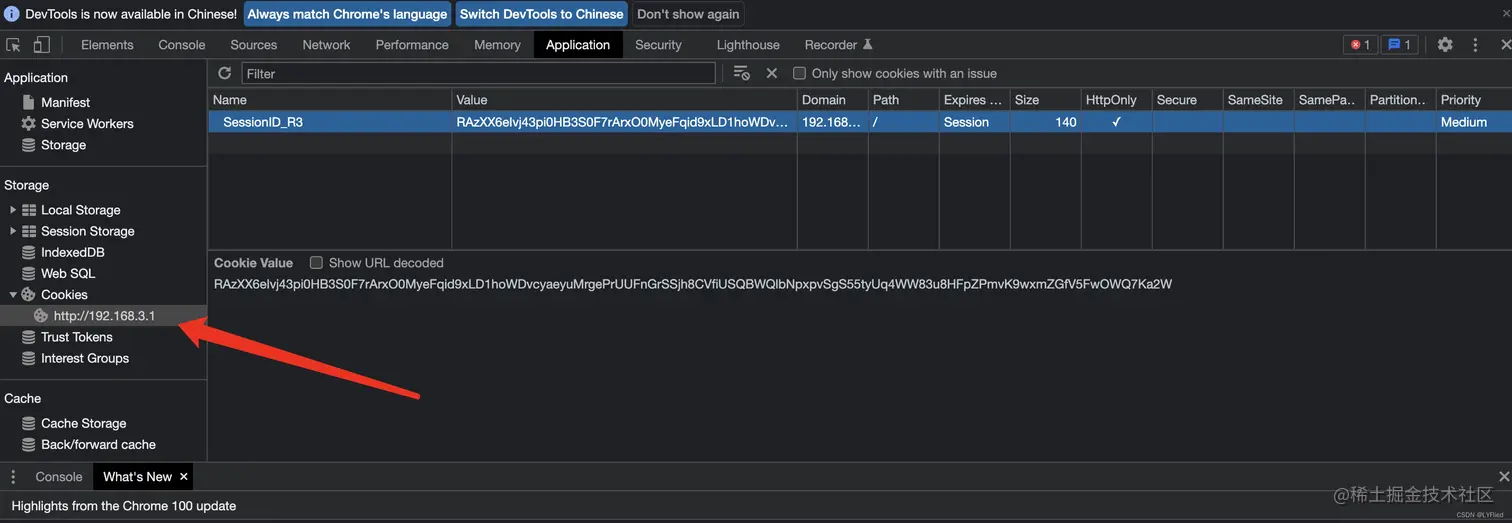Click Always match Chrome's language button

[348, 14]
